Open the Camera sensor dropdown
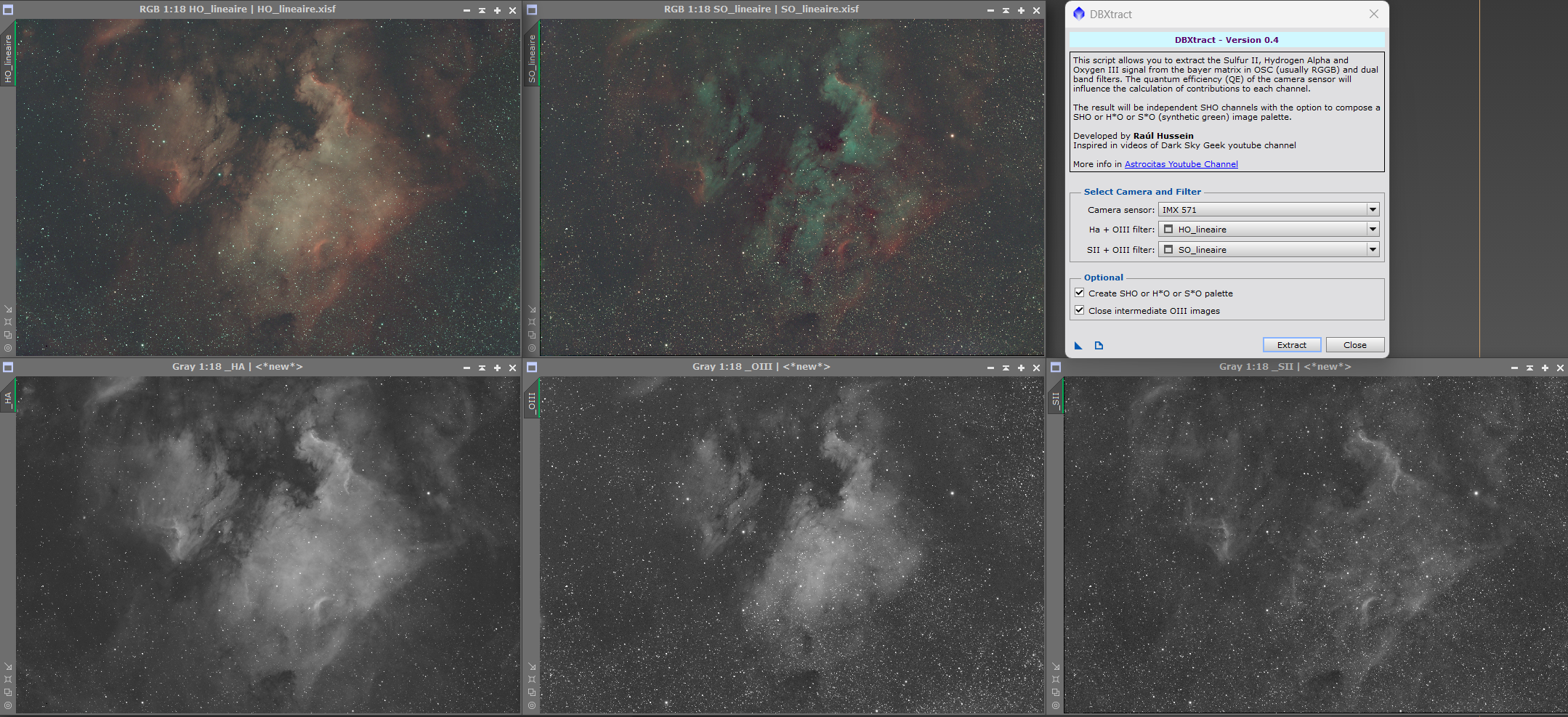The height and width of the screenshot is (717, 1568). coord(1269,210)
